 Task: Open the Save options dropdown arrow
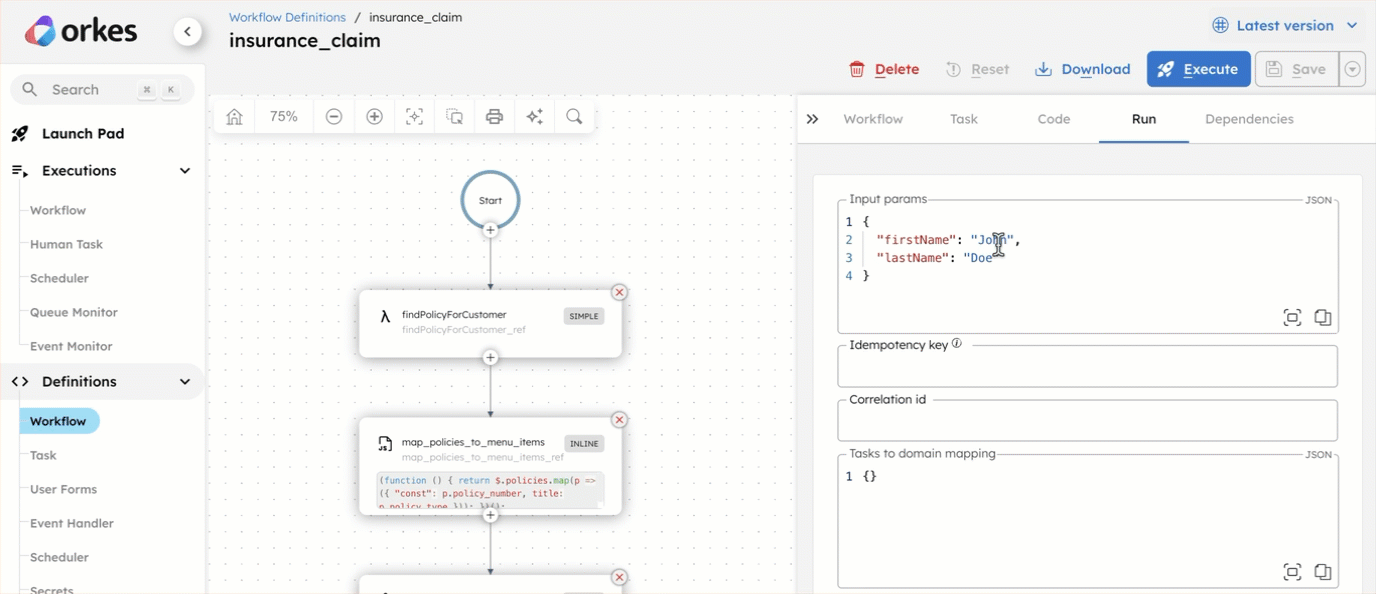[1353, 69]
